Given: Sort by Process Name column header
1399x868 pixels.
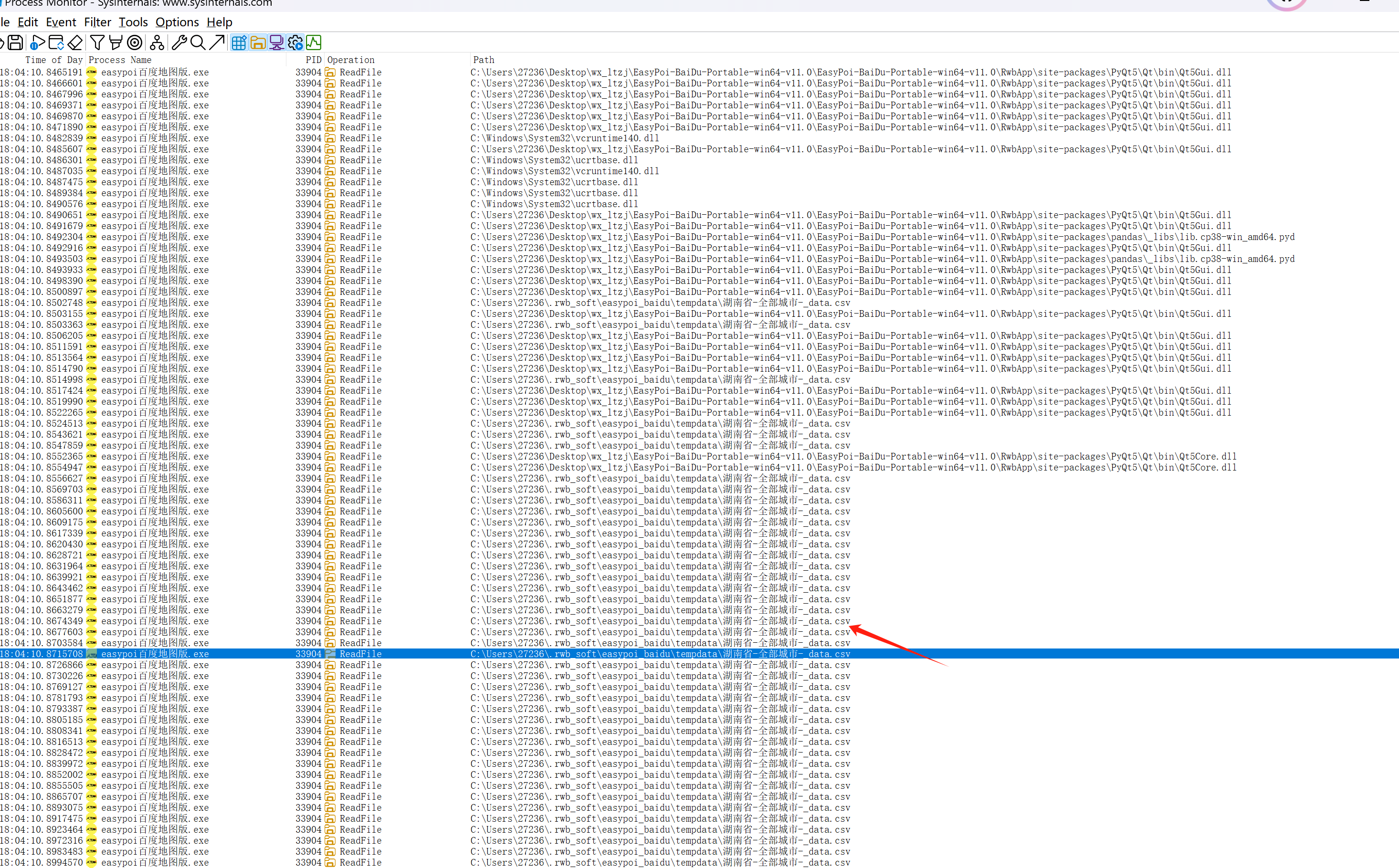Looking at the screenshot, I should point(120,60).
